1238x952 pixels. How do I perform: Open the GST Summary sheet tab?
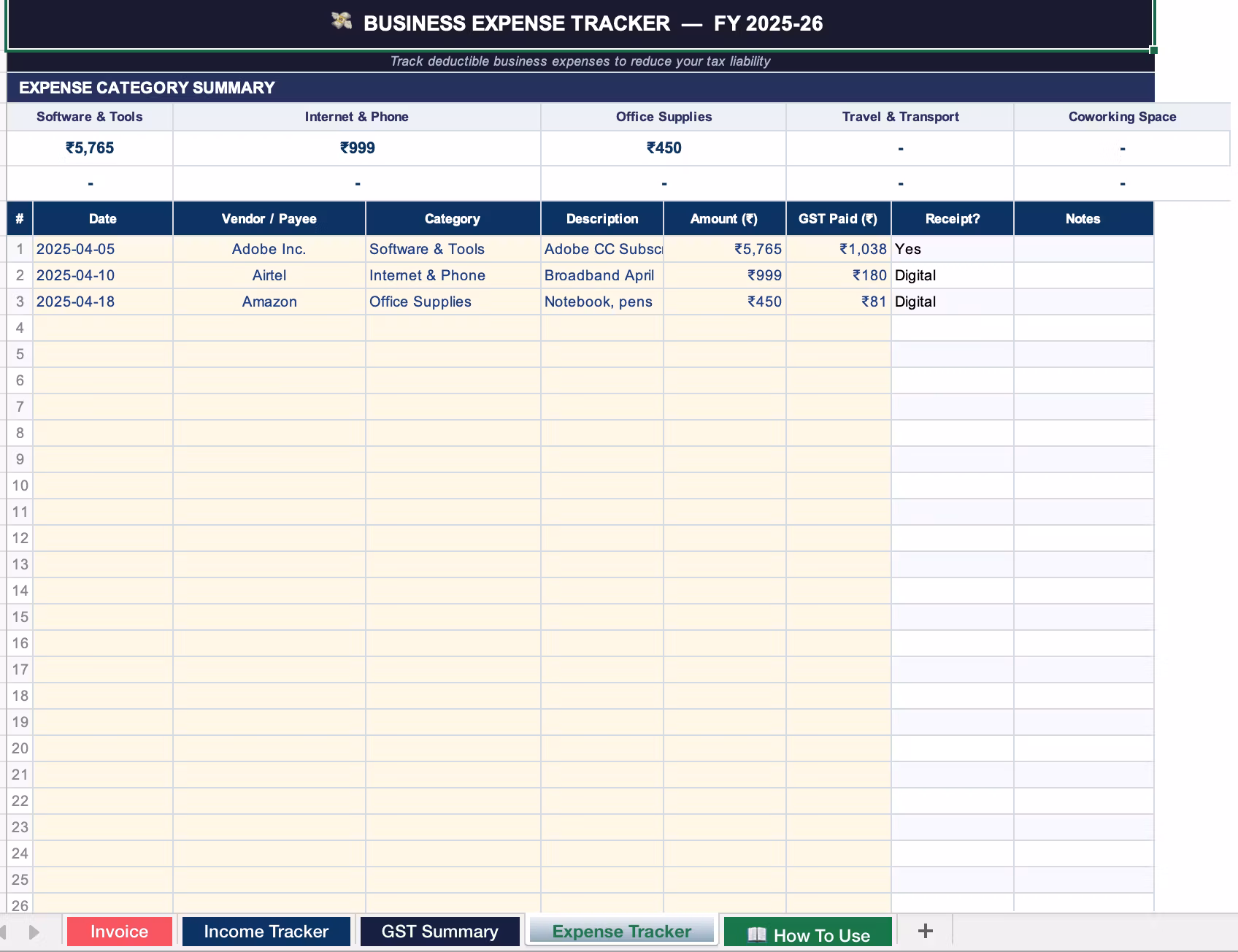pos(439,932)
